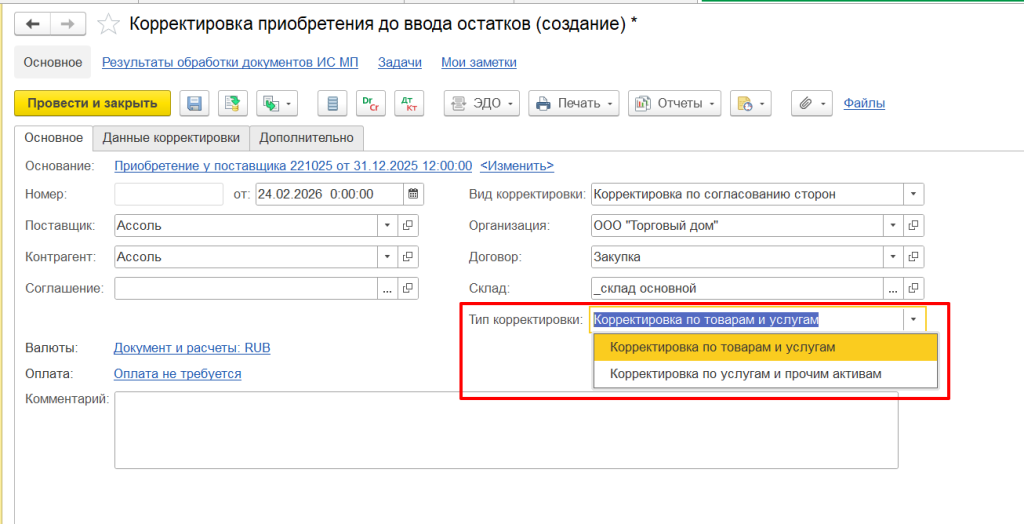Open calendar picker next to date field
1024x524 pixels.
(x=412, y=194)
